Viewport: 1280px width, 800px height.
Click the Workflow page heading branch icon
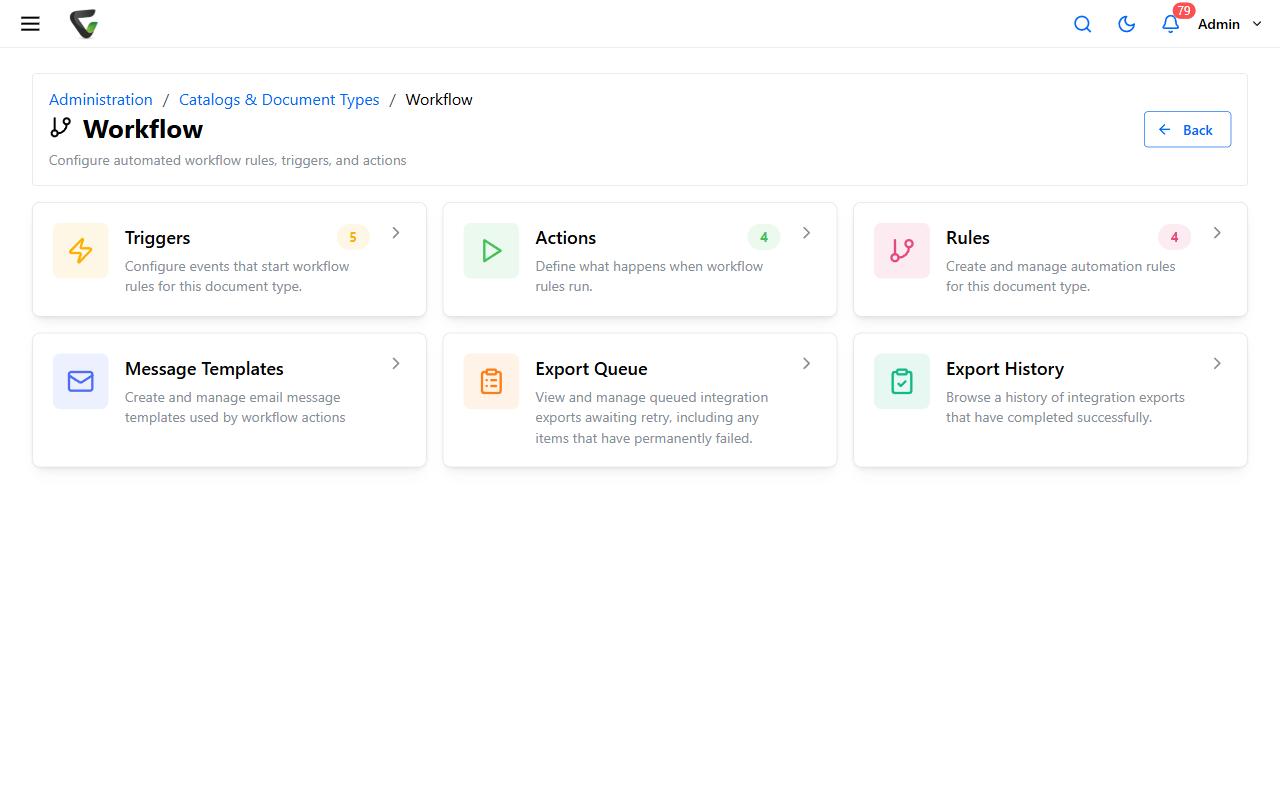click(61, 128)
